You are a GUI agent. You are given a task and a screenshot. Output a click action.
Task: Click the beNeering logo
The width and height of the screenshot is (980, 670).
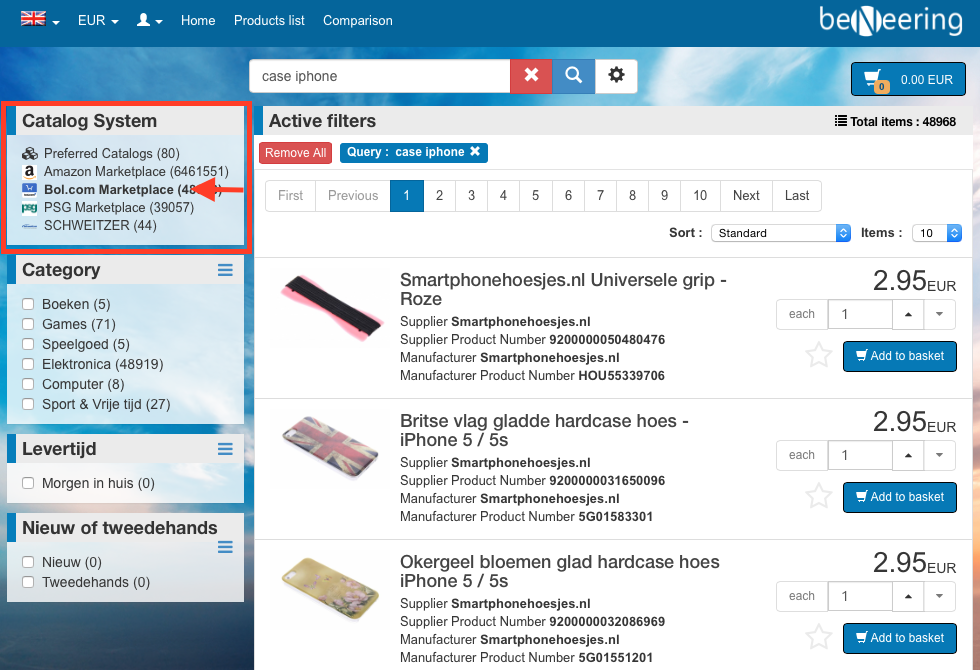point(891,21)
